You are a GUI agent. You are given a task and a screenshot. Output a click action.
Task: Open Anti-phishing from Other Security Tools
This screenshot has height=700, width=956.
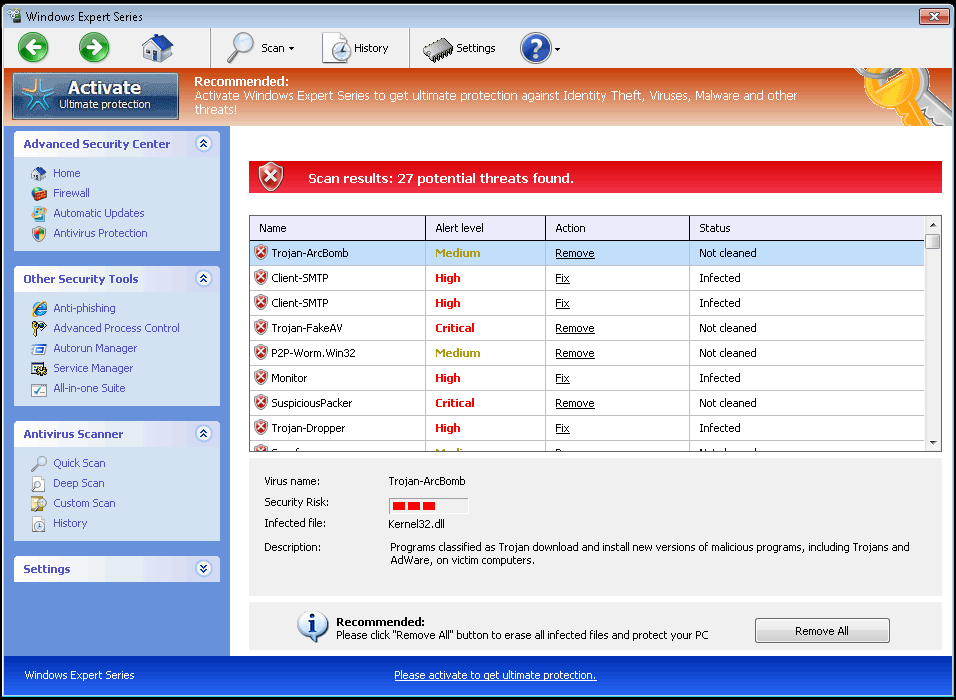(84, 308)
